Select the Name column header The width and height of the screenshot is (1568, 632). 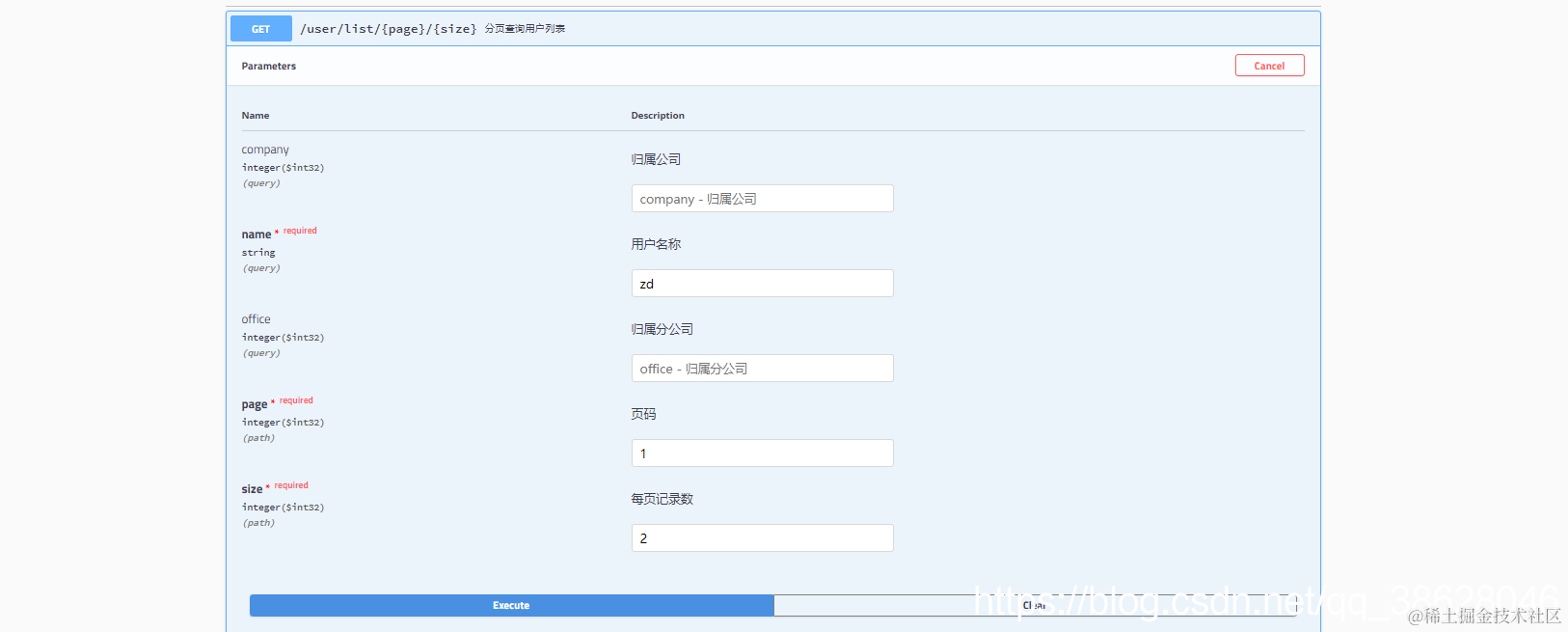pos(255,116)
